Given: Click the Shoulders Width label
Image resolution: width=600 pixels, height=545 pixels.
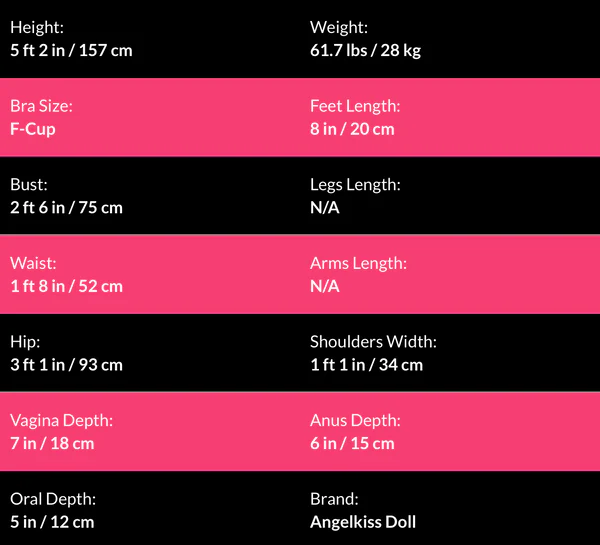Looking at the screenshot, I should pos(373,342).
